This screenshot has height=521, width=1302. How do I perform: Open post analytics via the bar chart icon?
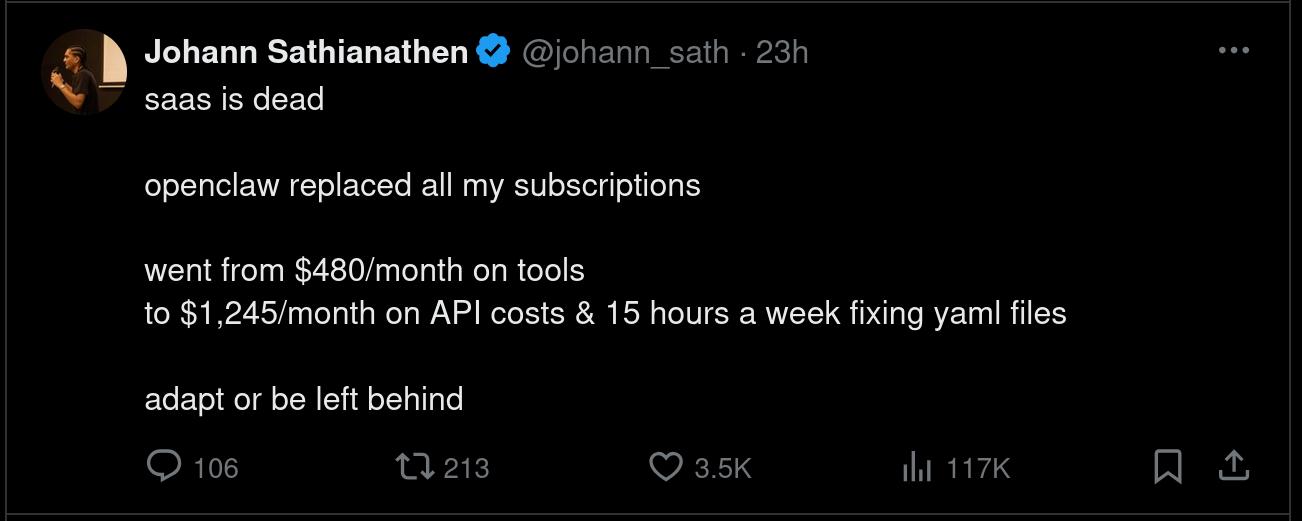916,466
